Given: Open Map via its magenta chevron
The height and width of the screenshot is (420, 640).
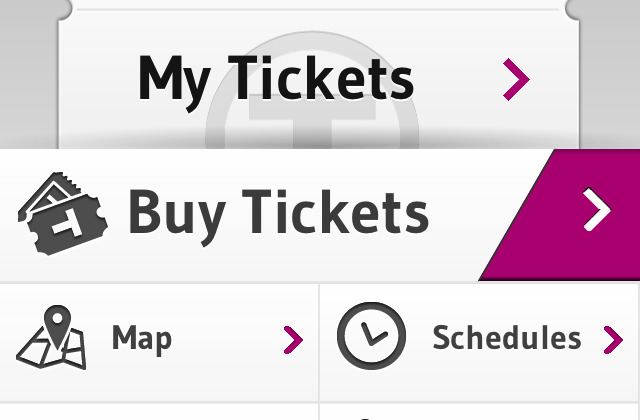Looking at the screenshot, I should click(293, 340).
